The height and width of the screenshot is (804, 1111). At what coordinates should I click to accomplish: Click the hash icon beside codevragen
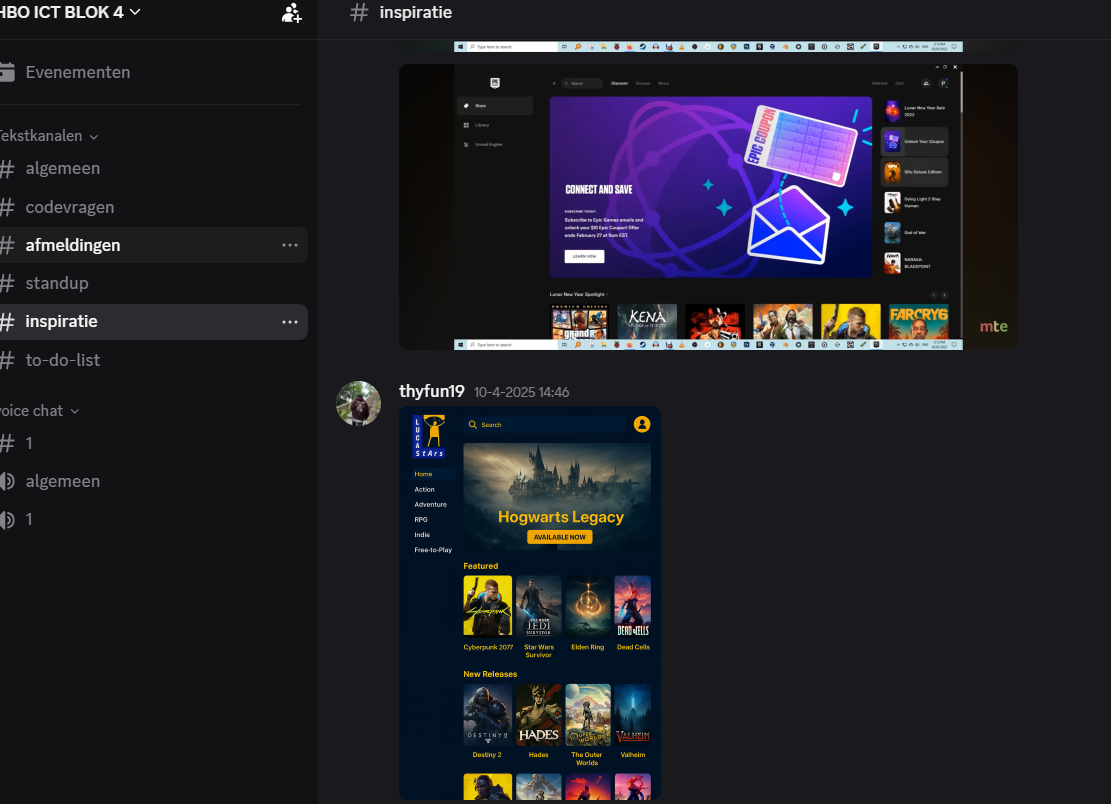(x=7, y=207)
